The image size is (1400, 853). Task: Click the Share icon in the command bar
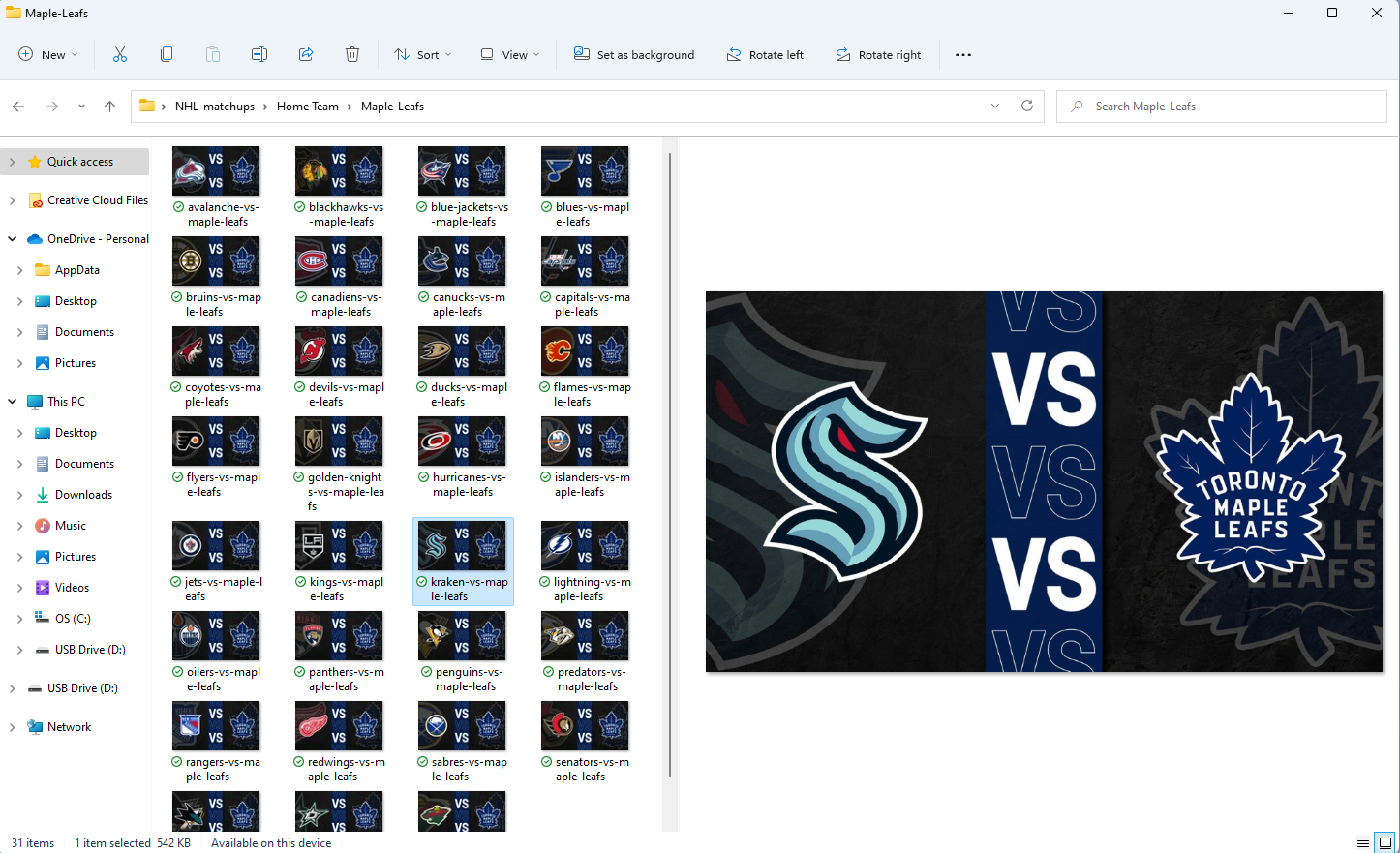(x=305, y=54)
